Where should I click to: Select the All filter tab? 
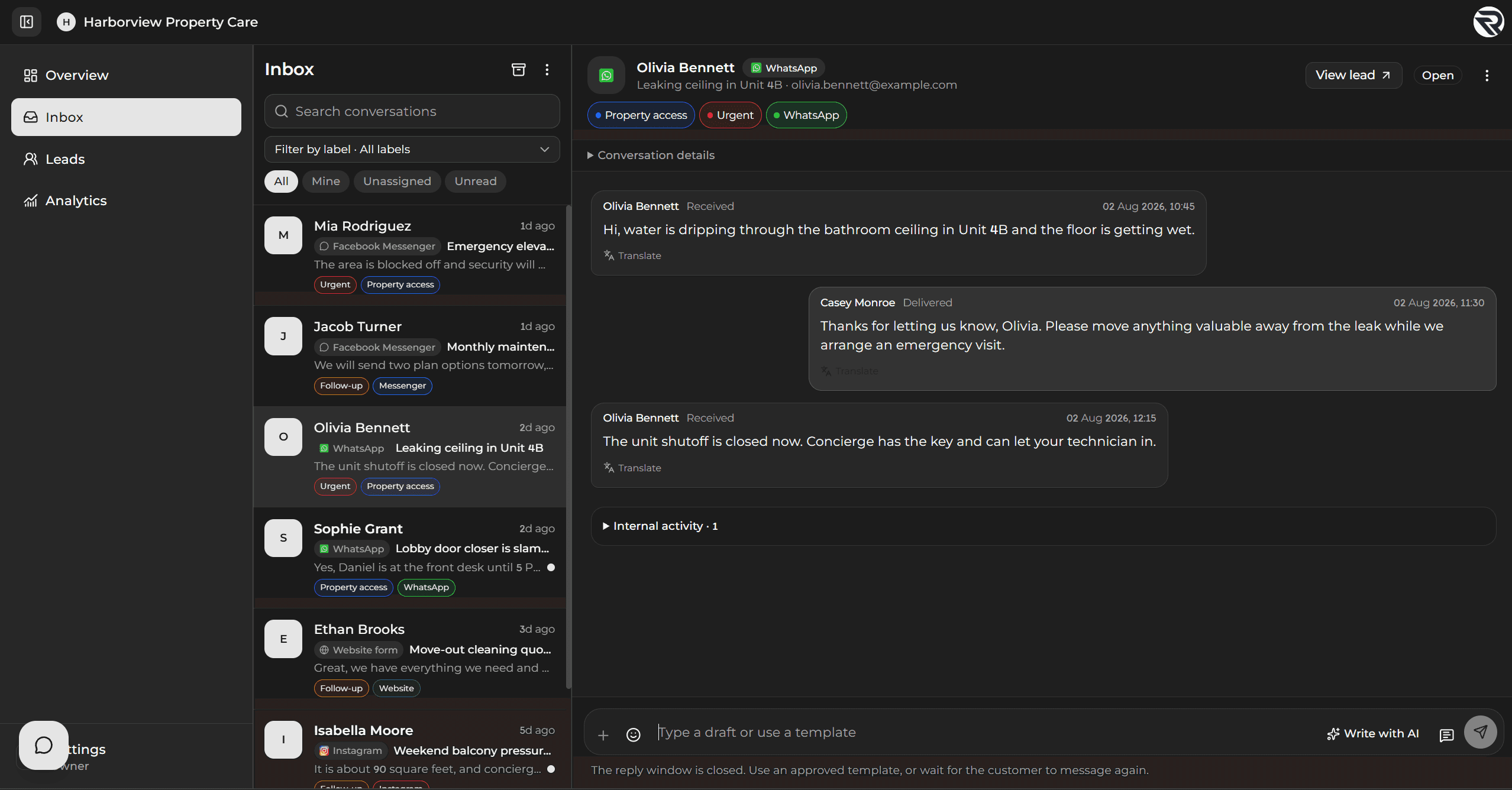coord(281,181)
